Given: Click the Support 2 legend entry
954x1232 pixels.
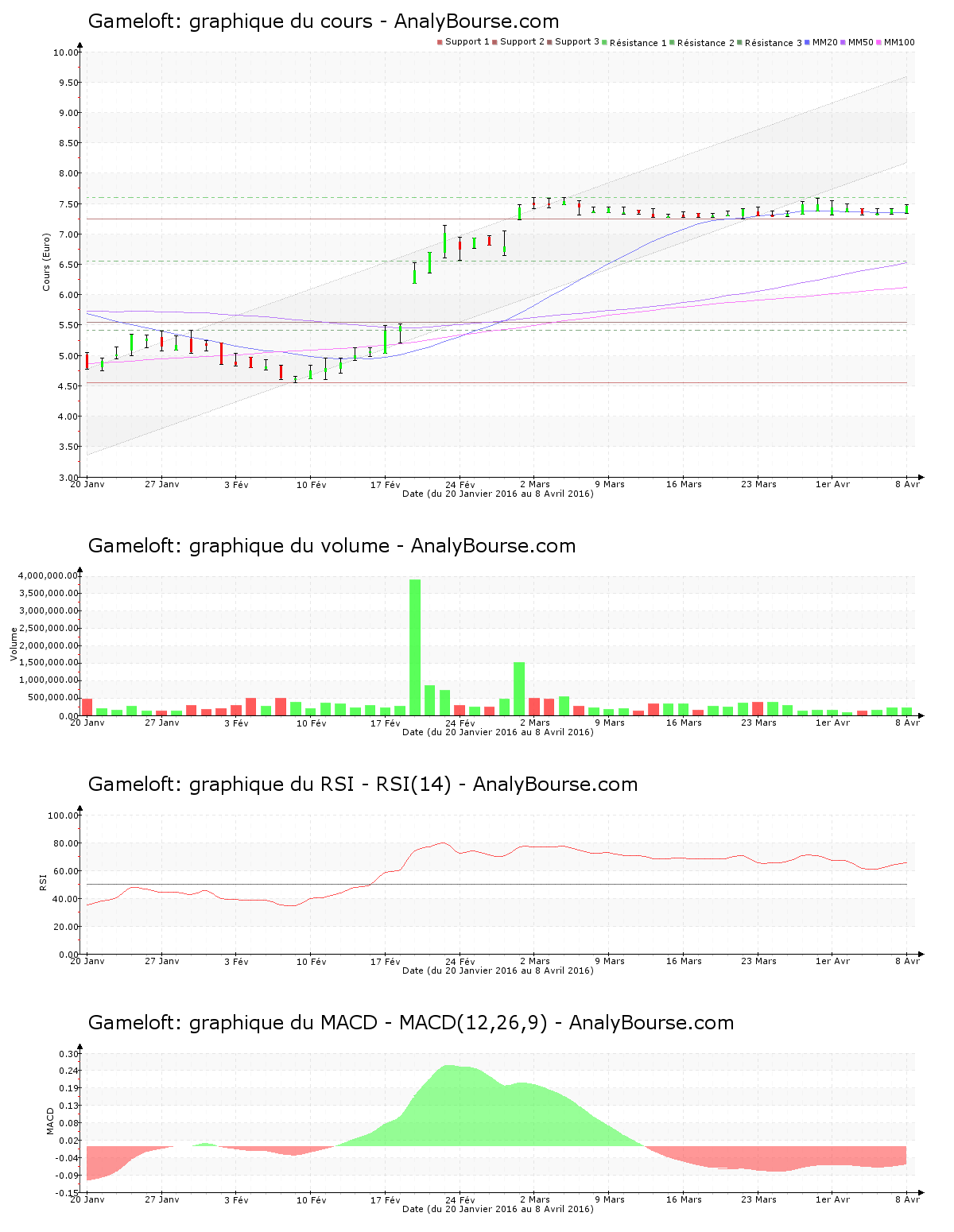Looking at the screenshot, I should (x=518, y=42).
